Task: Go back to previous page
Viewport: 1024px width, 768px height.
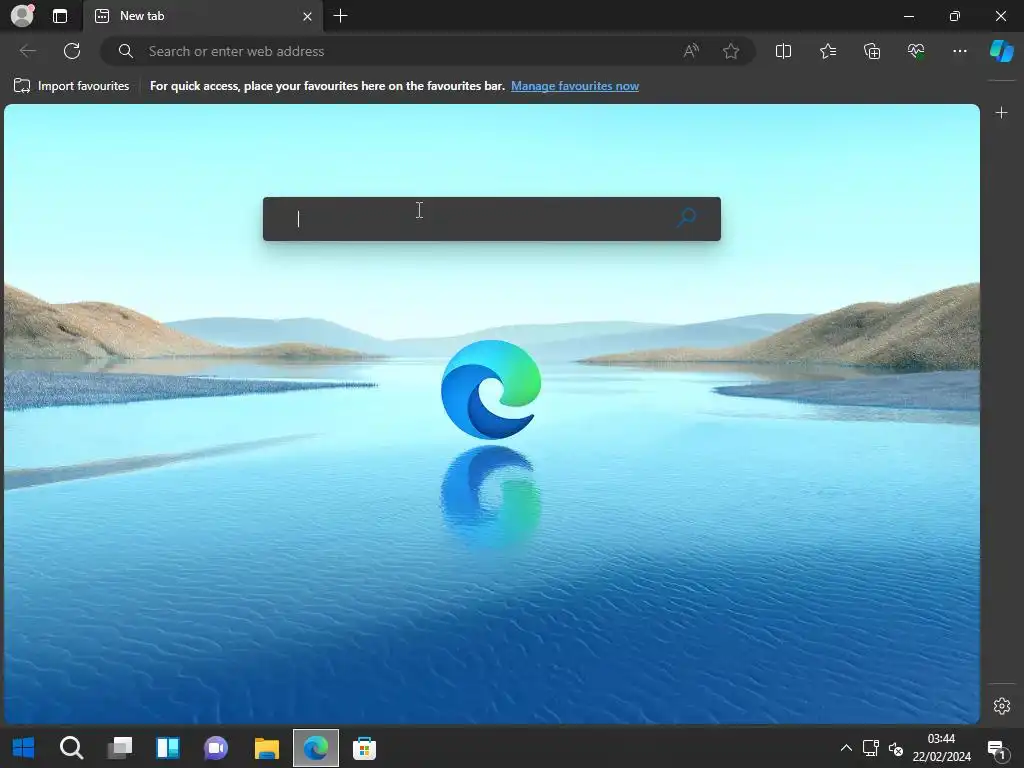Action: pos(27,51)
